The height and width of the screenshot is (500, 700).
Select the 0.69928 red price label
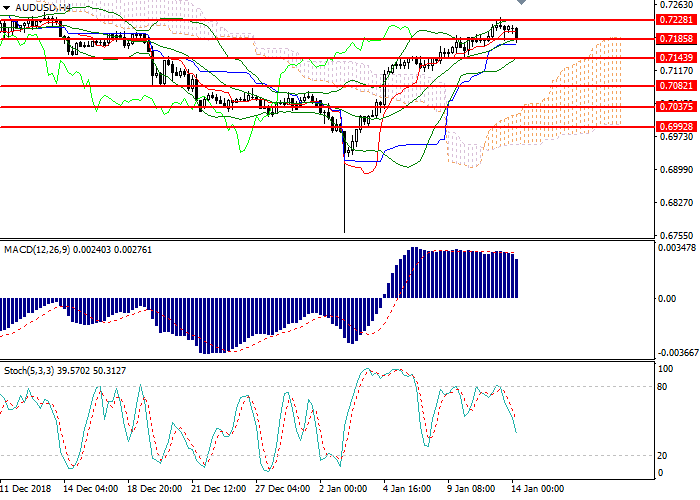click(668, 127)
